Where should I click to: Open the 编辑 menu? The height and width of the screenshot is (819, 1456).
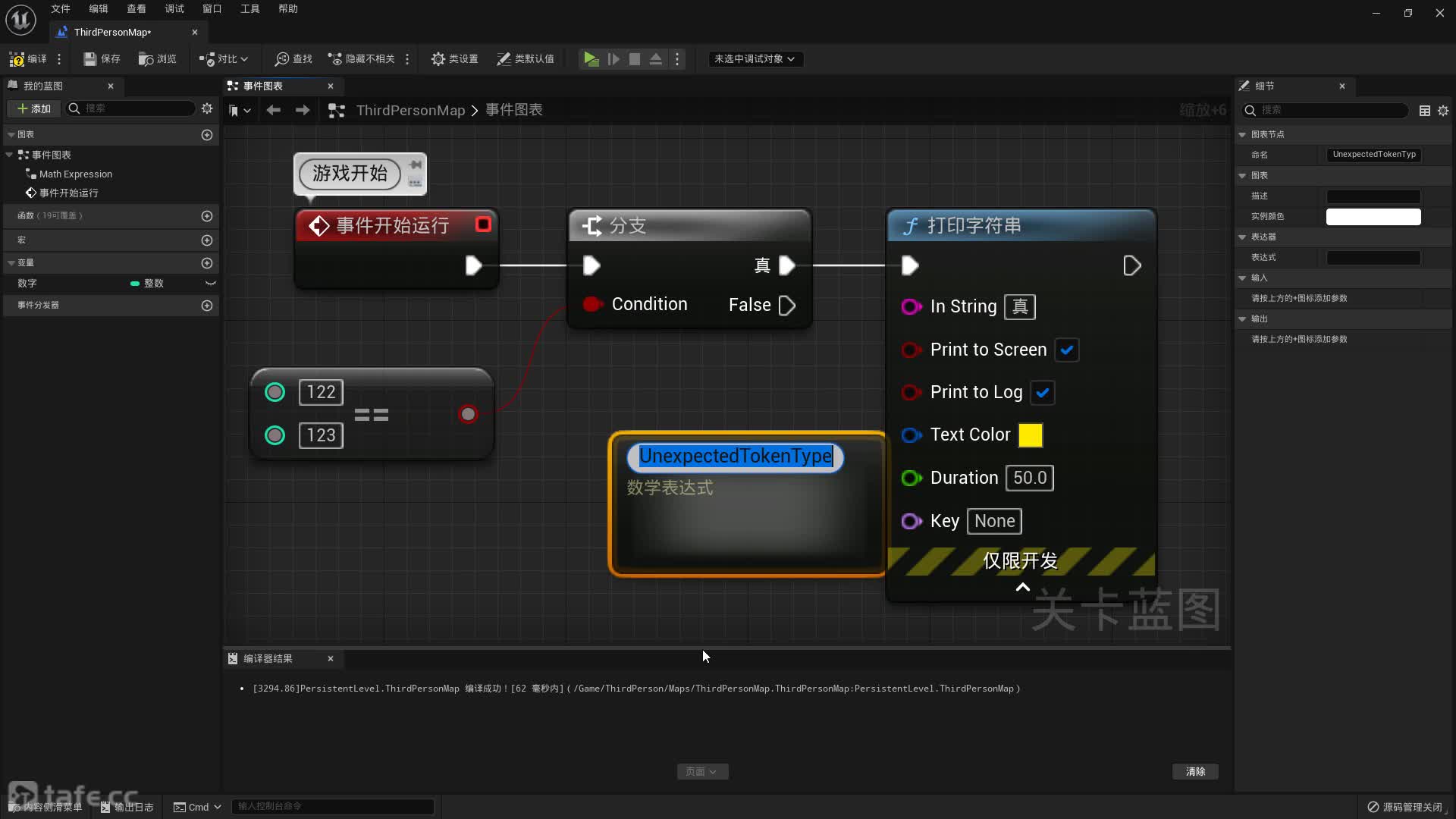(x=99, y=9)
